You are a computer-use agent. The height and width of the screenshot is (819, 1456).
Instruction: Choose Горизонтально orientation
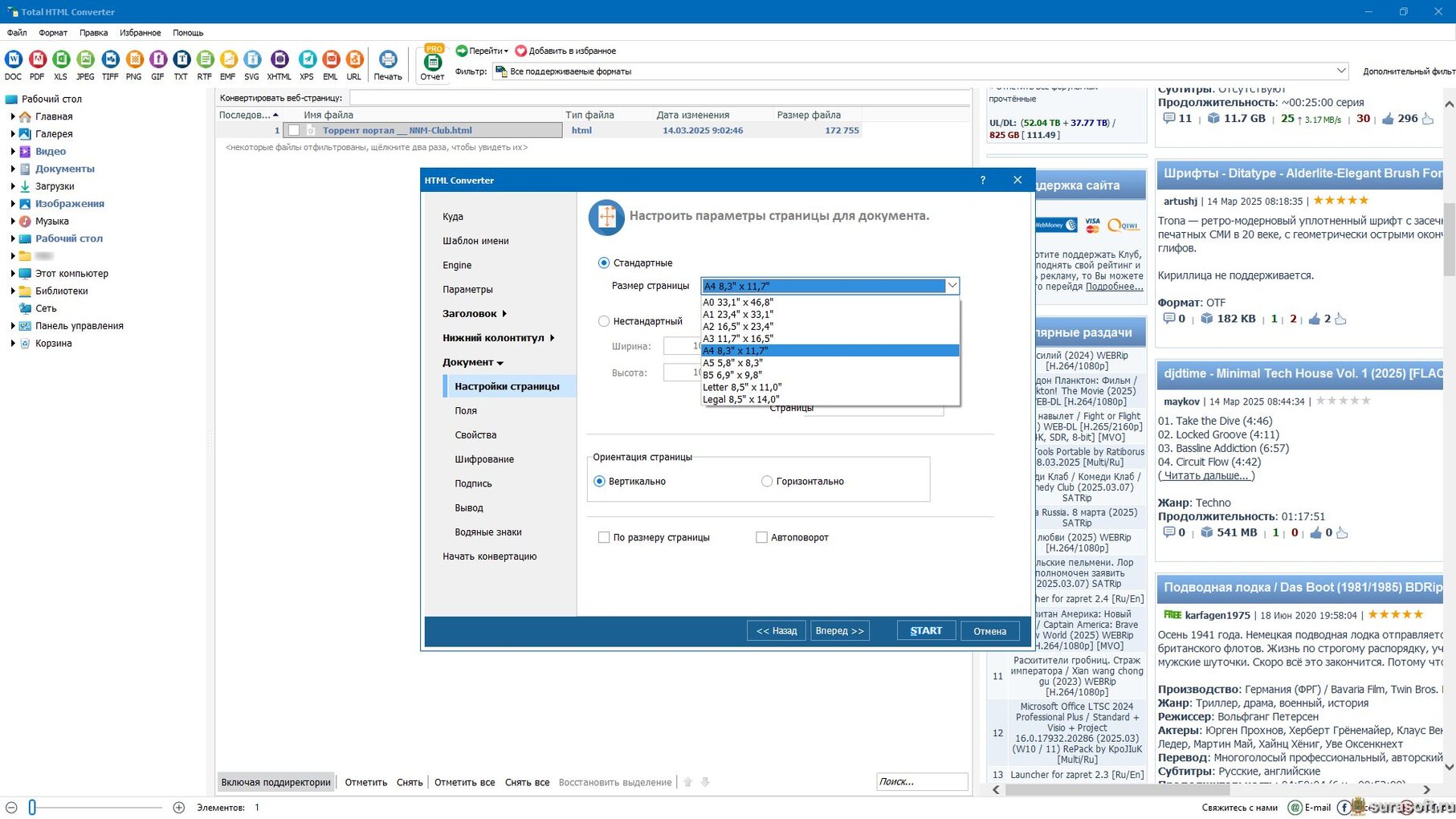[x=767, y=481]
